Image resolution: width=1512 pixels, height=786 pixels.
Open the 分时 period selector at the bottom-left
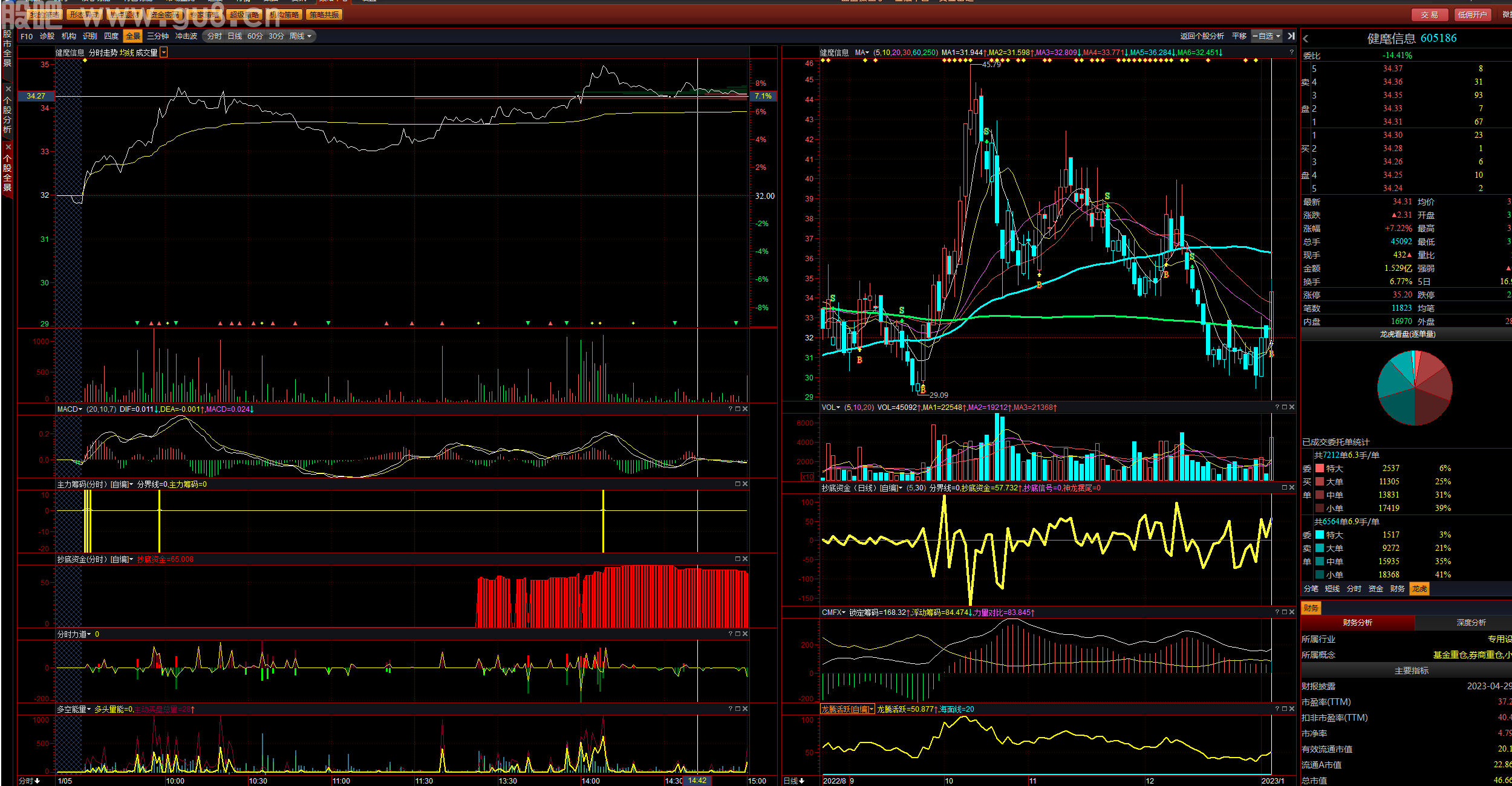click(x=29, y=781)
